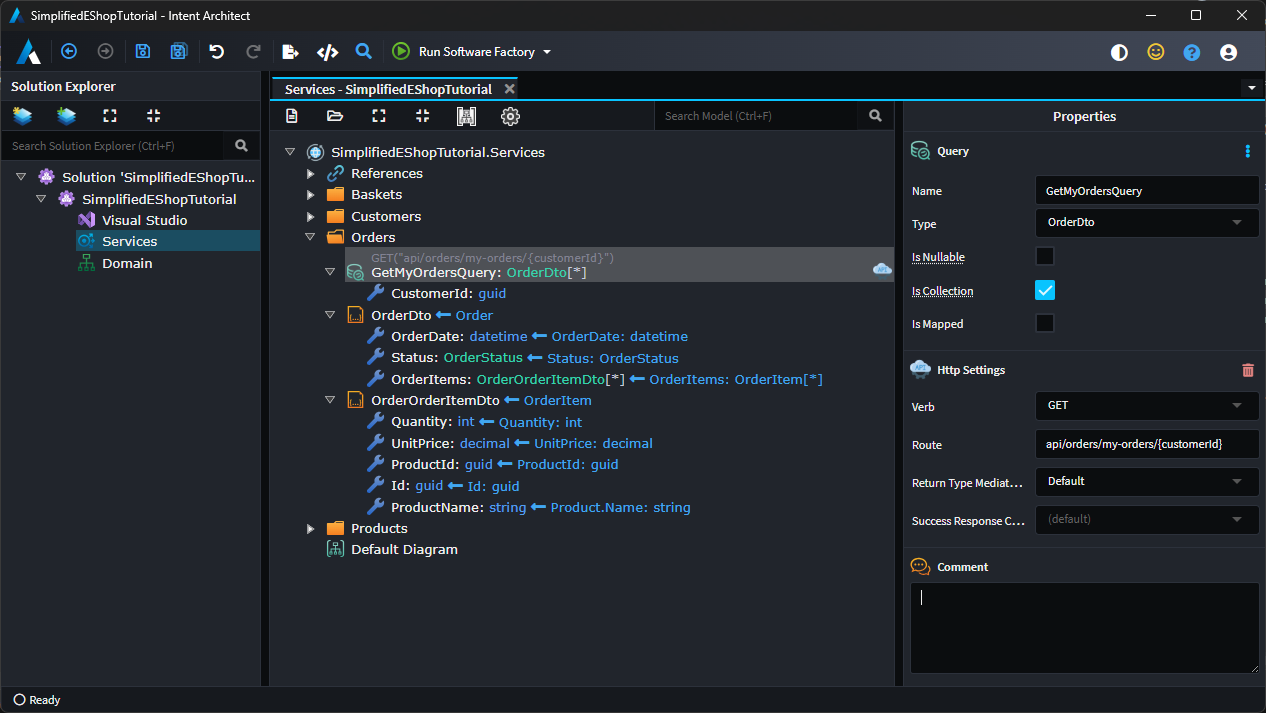Click the smiley feedback icon
Image resolution: width=1266 pixels, height=713 pixels.
pyautogui.click(x=1156, y=52)
